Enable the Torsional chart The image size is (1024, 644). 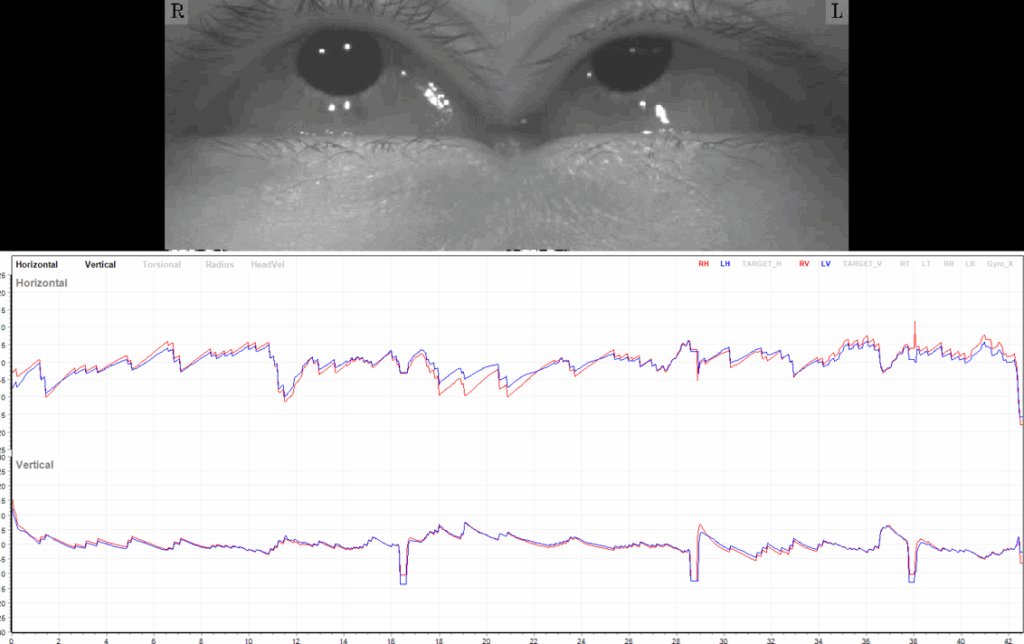[x=163, y=265]
